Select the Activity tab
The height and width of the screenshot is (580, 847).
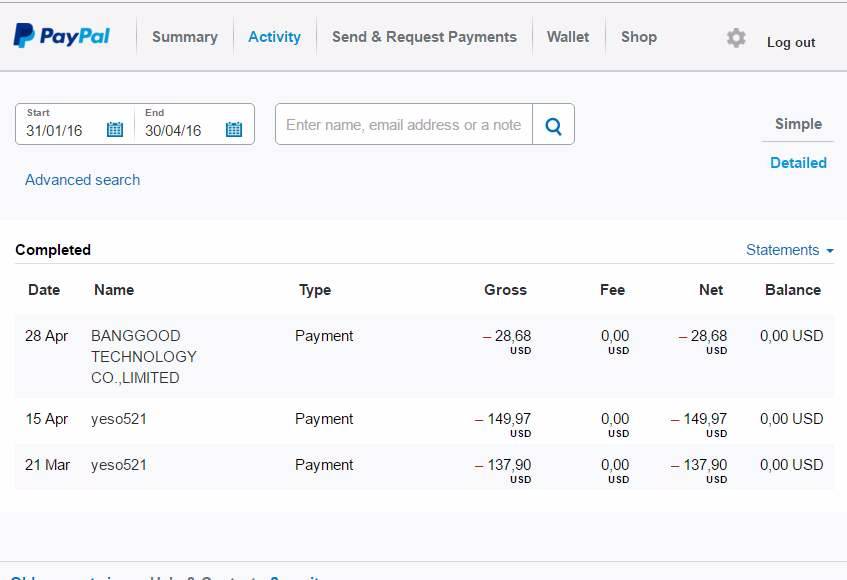(x=274, y=37)
